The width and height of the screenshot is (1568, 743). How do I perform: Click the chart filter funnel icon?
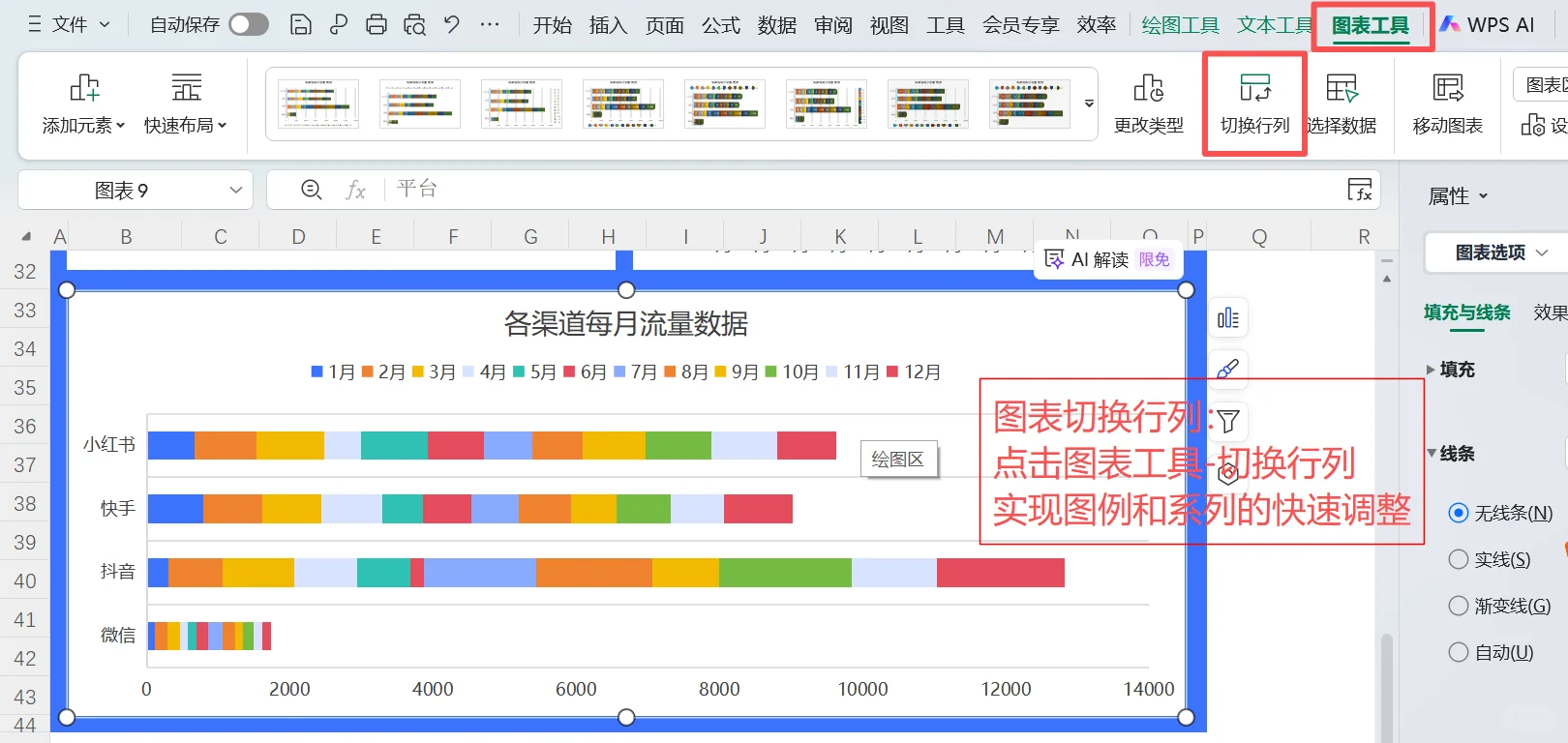pyautogui.click(x=1228, y=421)
